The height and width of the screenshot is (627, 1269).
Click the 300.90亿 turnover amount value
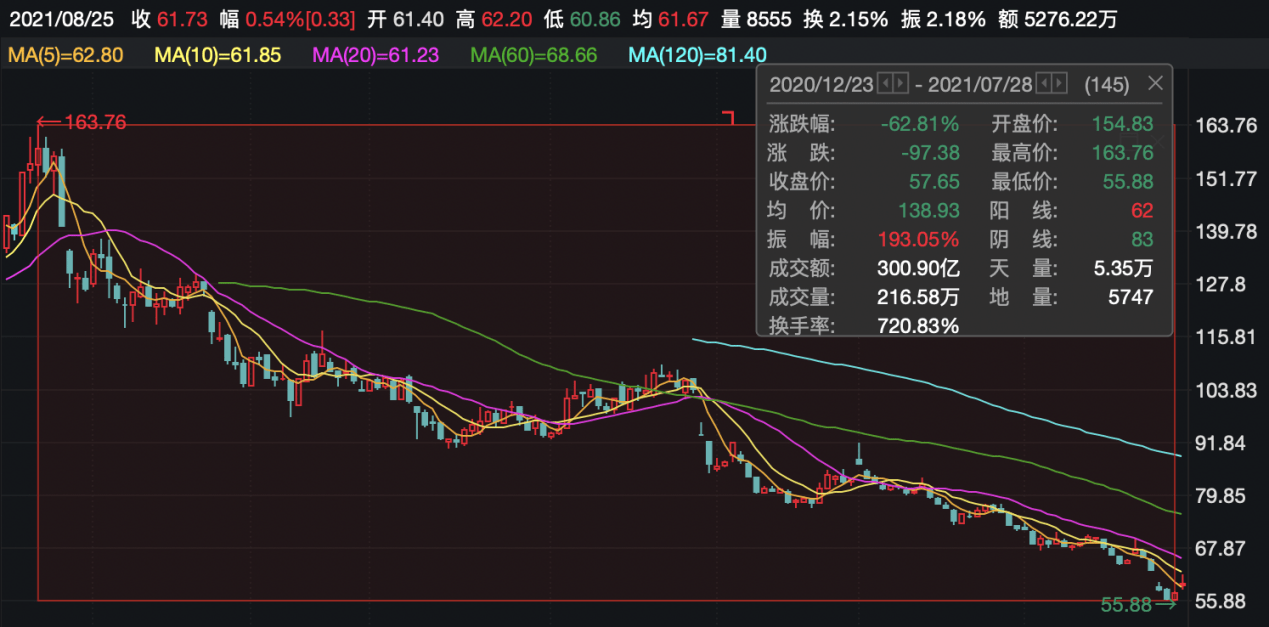(x=918, y=268)
